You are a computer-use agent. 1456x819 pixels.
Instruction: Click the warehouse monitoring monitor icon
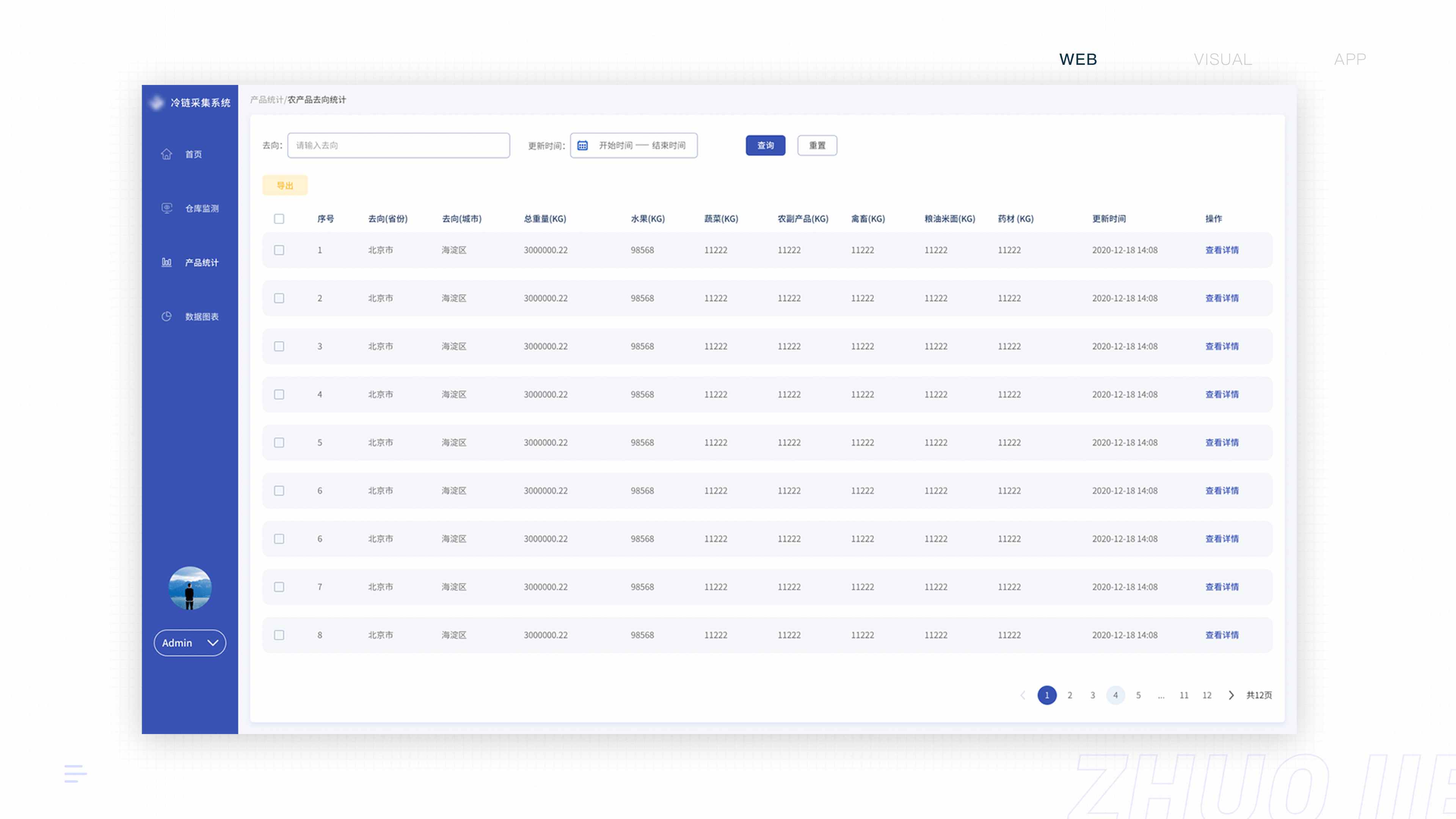pyautogui.click(x=167, y=208)
